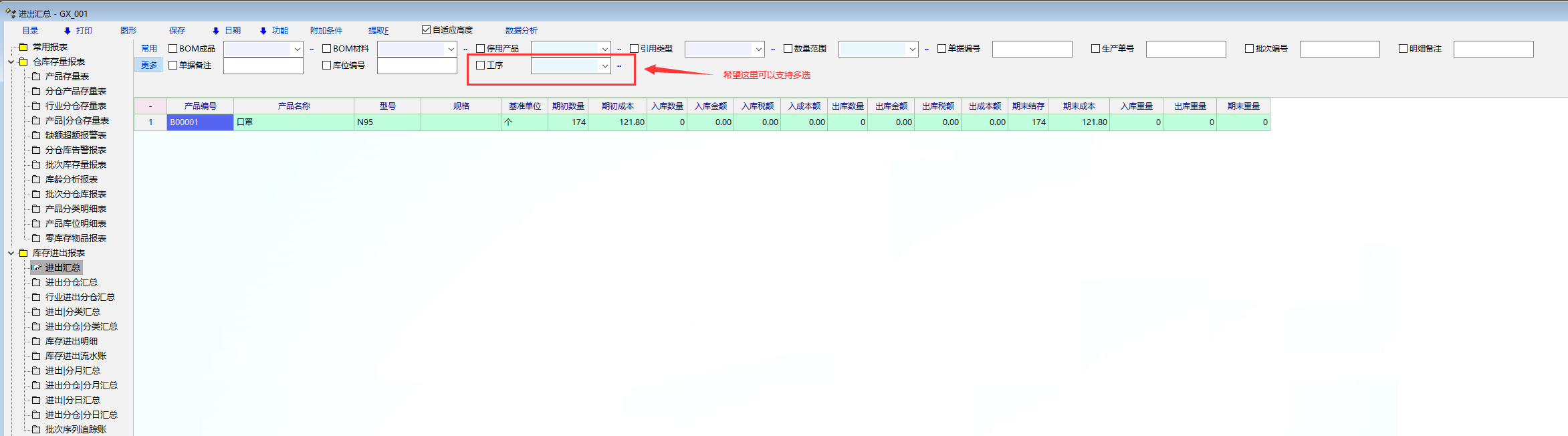Viewport: 1568px width, 436px height.
Task: Switch to the 更多 filter tab
Action: (x=148, y=65)
